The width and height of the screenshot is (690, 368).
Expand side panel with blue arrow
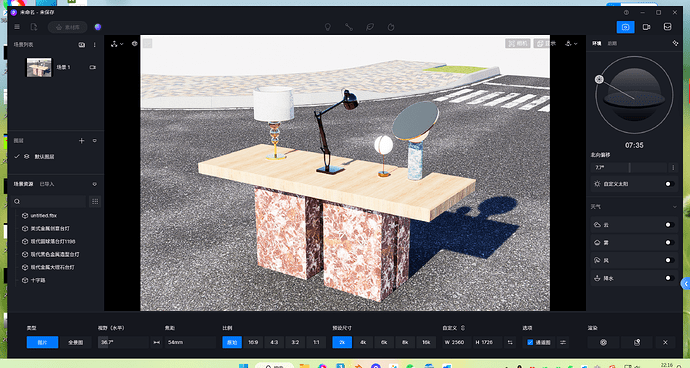click(686, 283)
